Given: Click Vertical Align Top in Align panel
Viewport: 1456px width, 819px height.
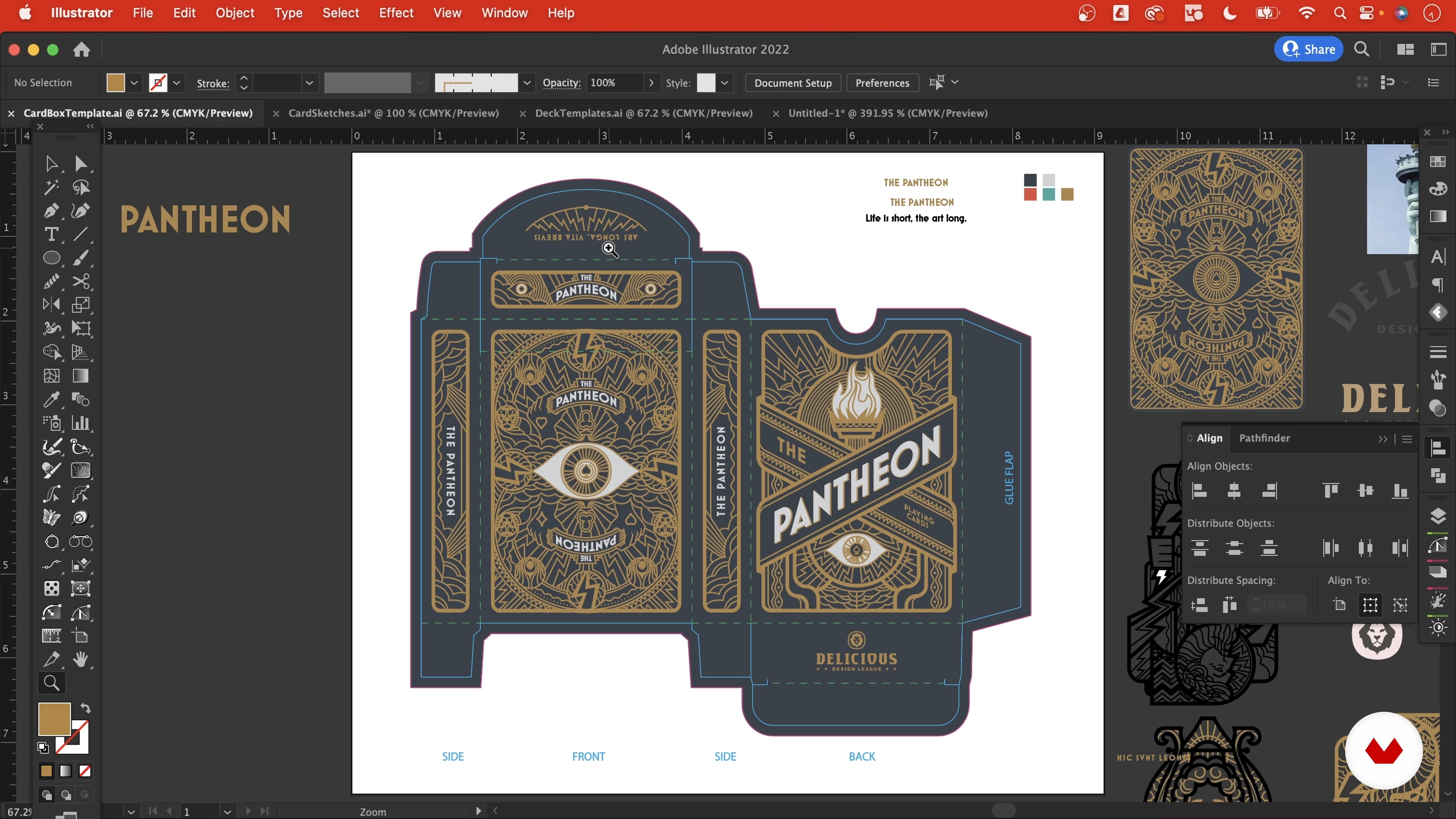Looking at the screenshot, I should point(1330,491).
